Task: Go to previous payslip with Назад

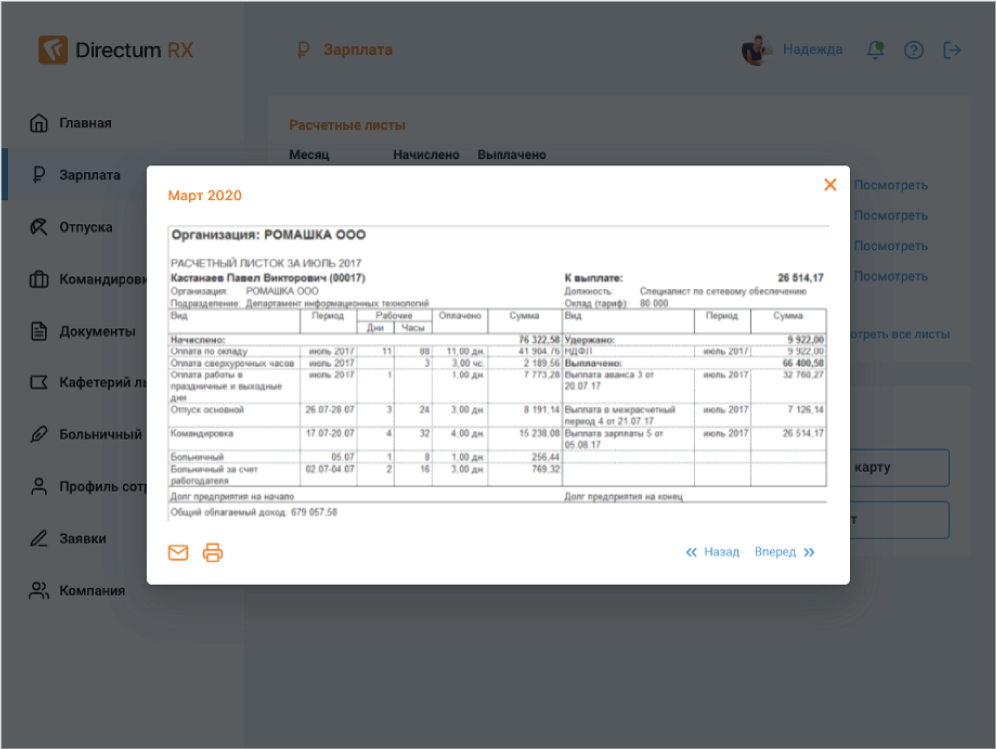Action: click(x=712, y=552)
